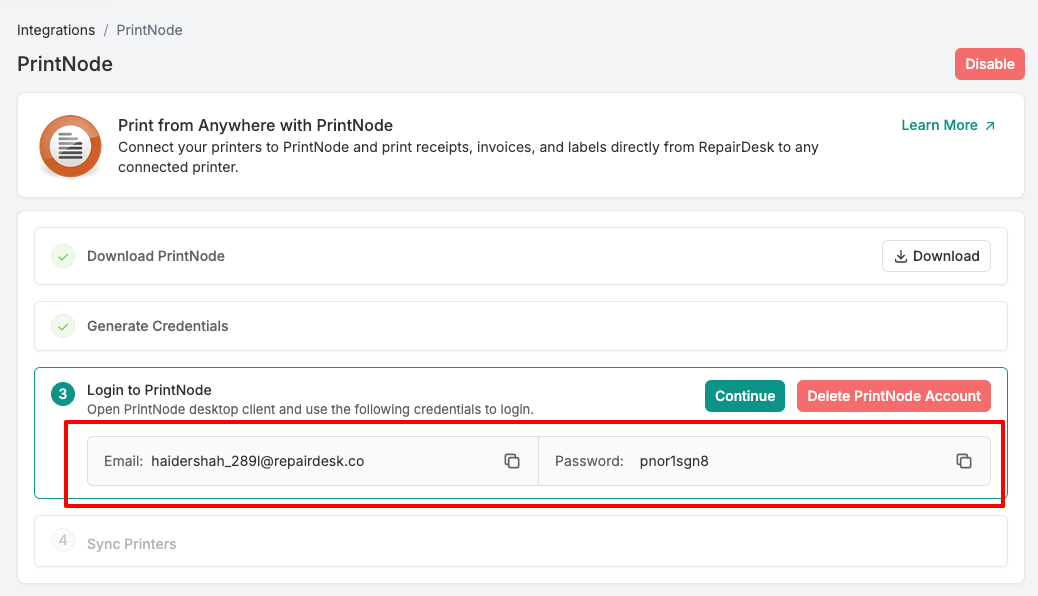The image size is (1038, 596).
Task: Copy the email address using copy icon
Action: tap(512, 461)
